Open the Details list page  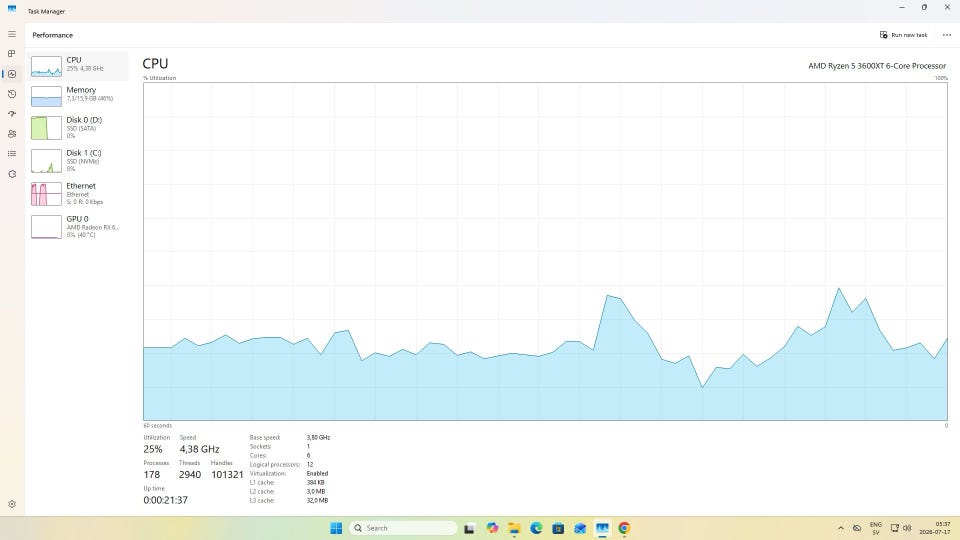click(x=12, y=154)
